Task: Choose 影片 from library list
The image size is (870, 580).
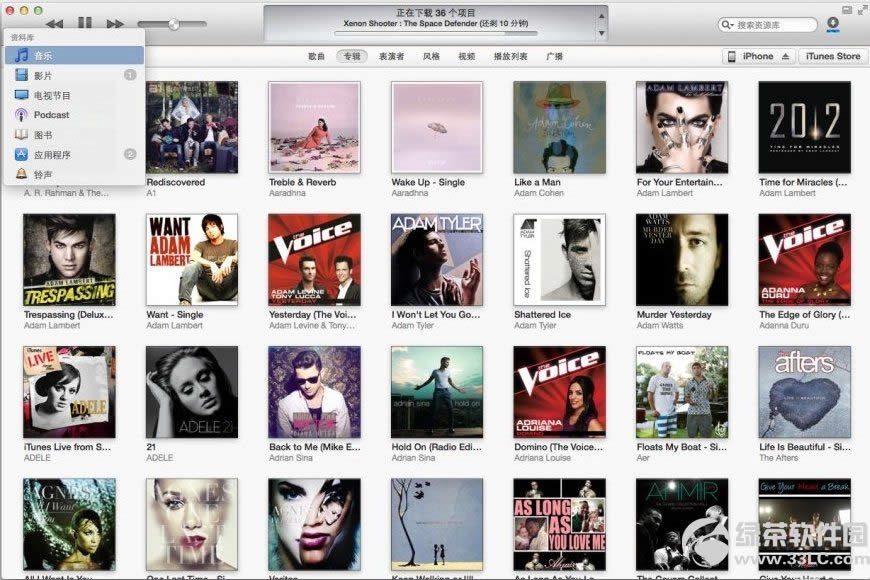Action: tap(74, 75)
